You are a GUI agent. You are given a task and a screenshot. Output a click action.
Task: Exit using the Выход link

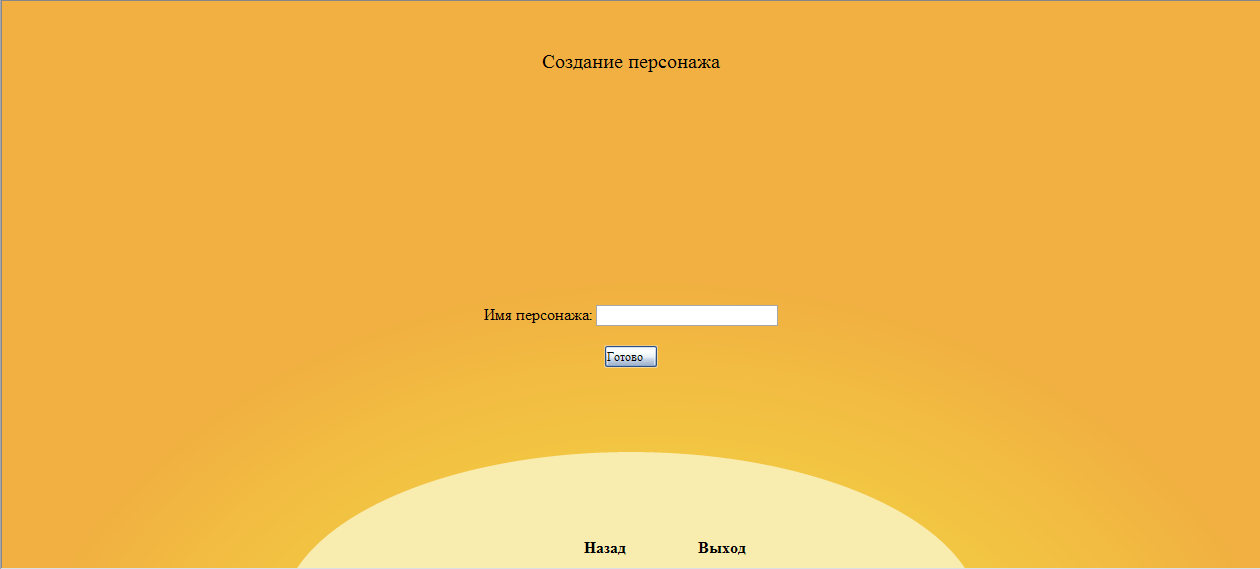tap(722, 548)
